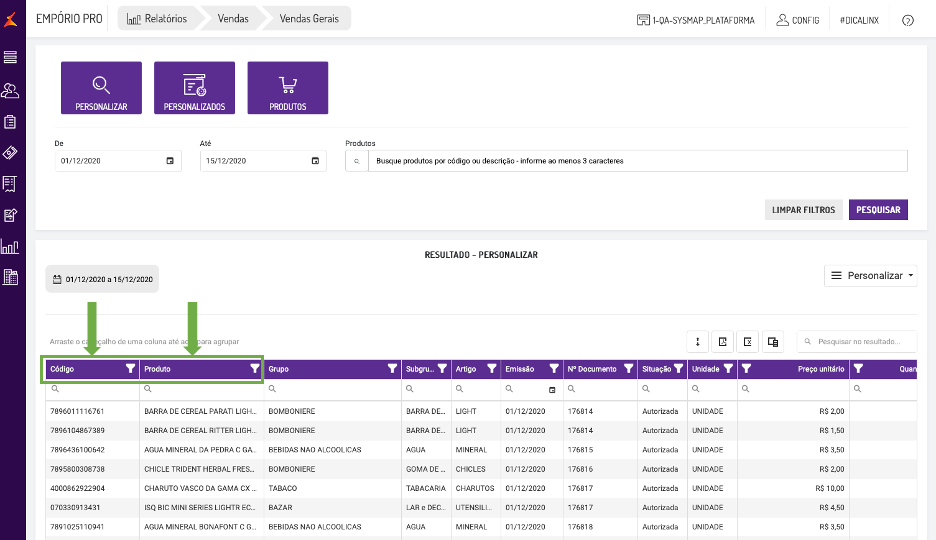Open the hamburger menu icon in sidebar
Viewport: 936px width, 540px height.
pos(10,57)
